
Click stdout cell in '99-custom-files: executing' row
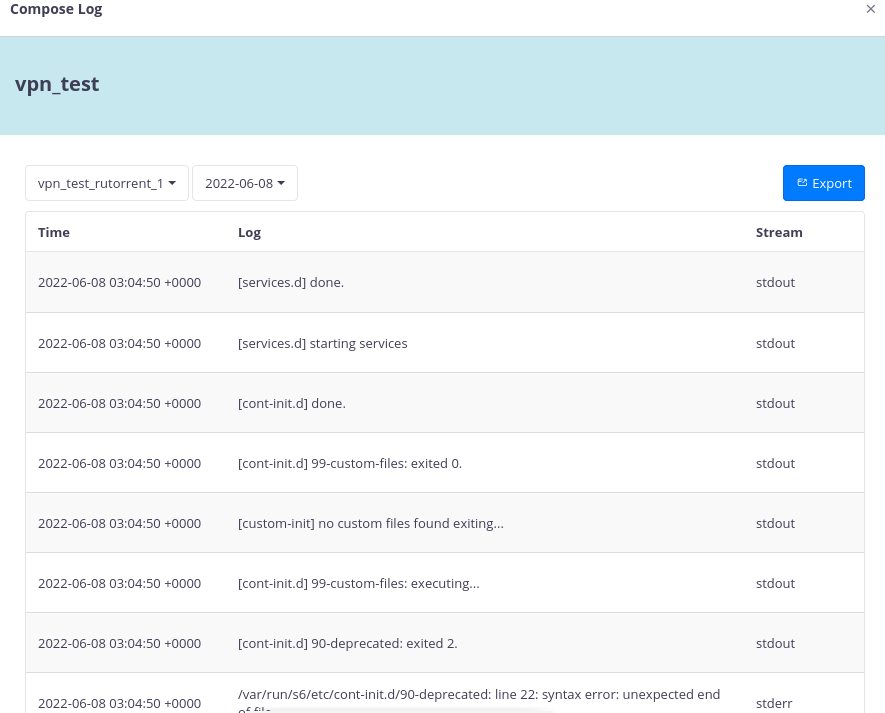[775, 583]
